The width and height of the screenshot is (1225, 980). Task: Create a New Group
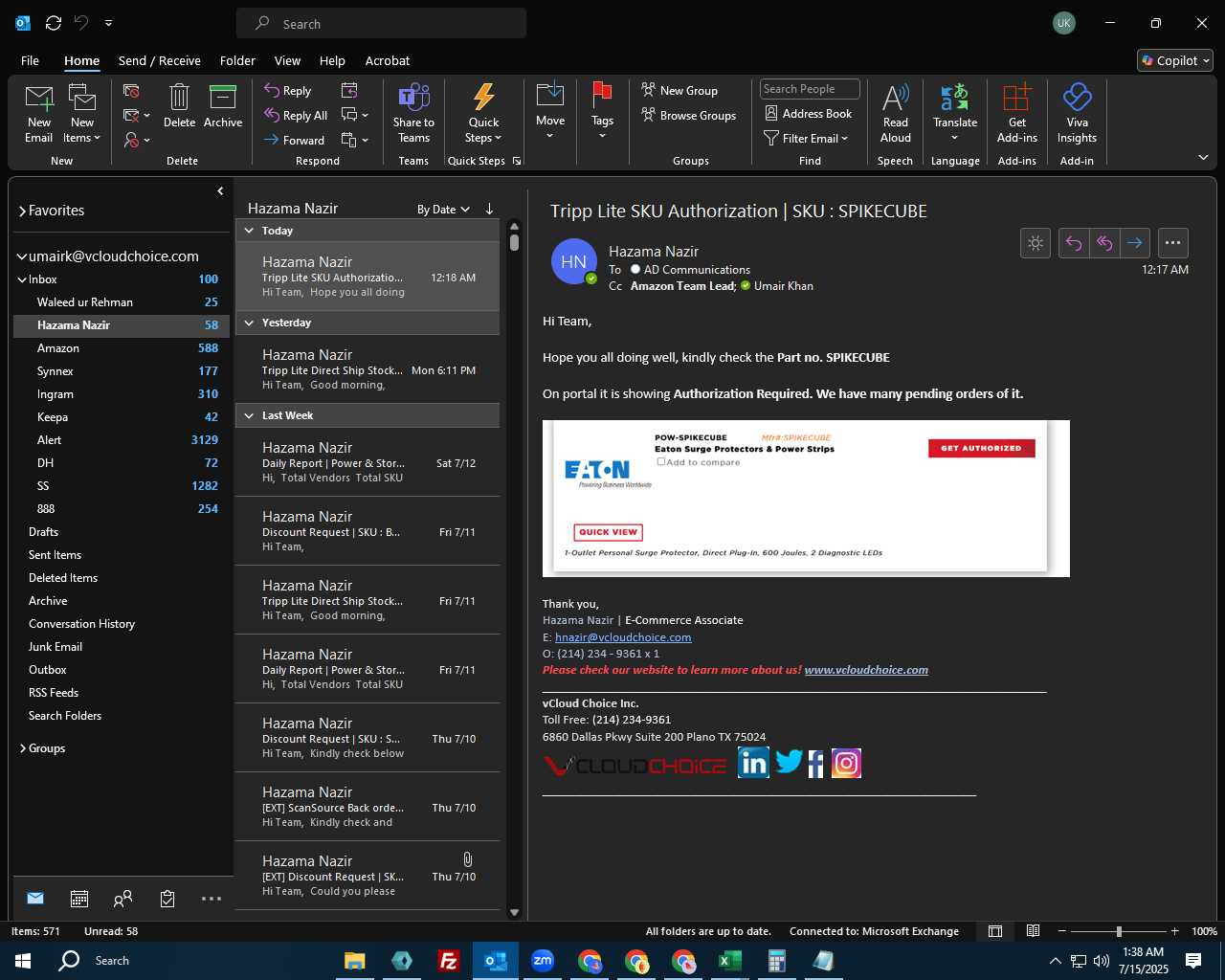(679, 91)
